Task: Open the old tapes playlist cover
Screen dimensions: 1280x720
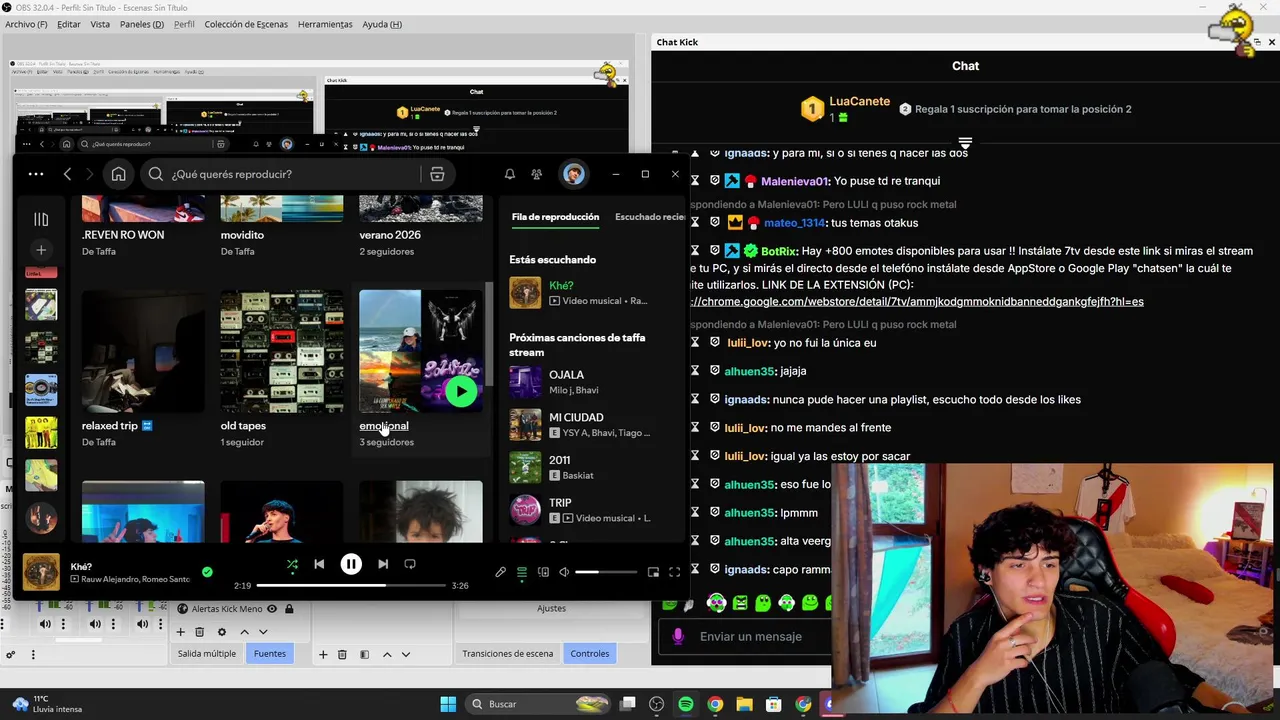Action: [x=282, y=351]
